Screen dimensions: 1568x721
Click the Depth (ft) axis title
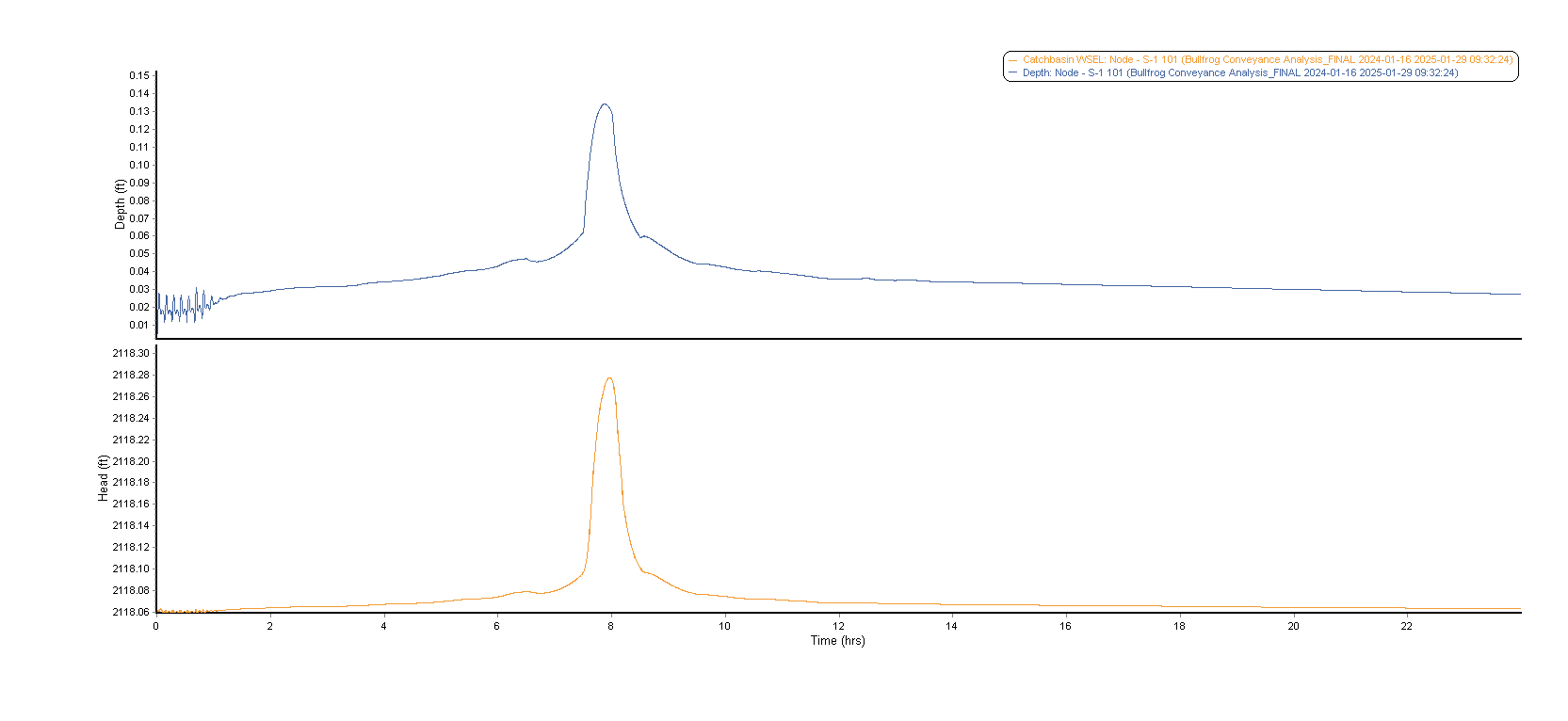pos(120,204)
